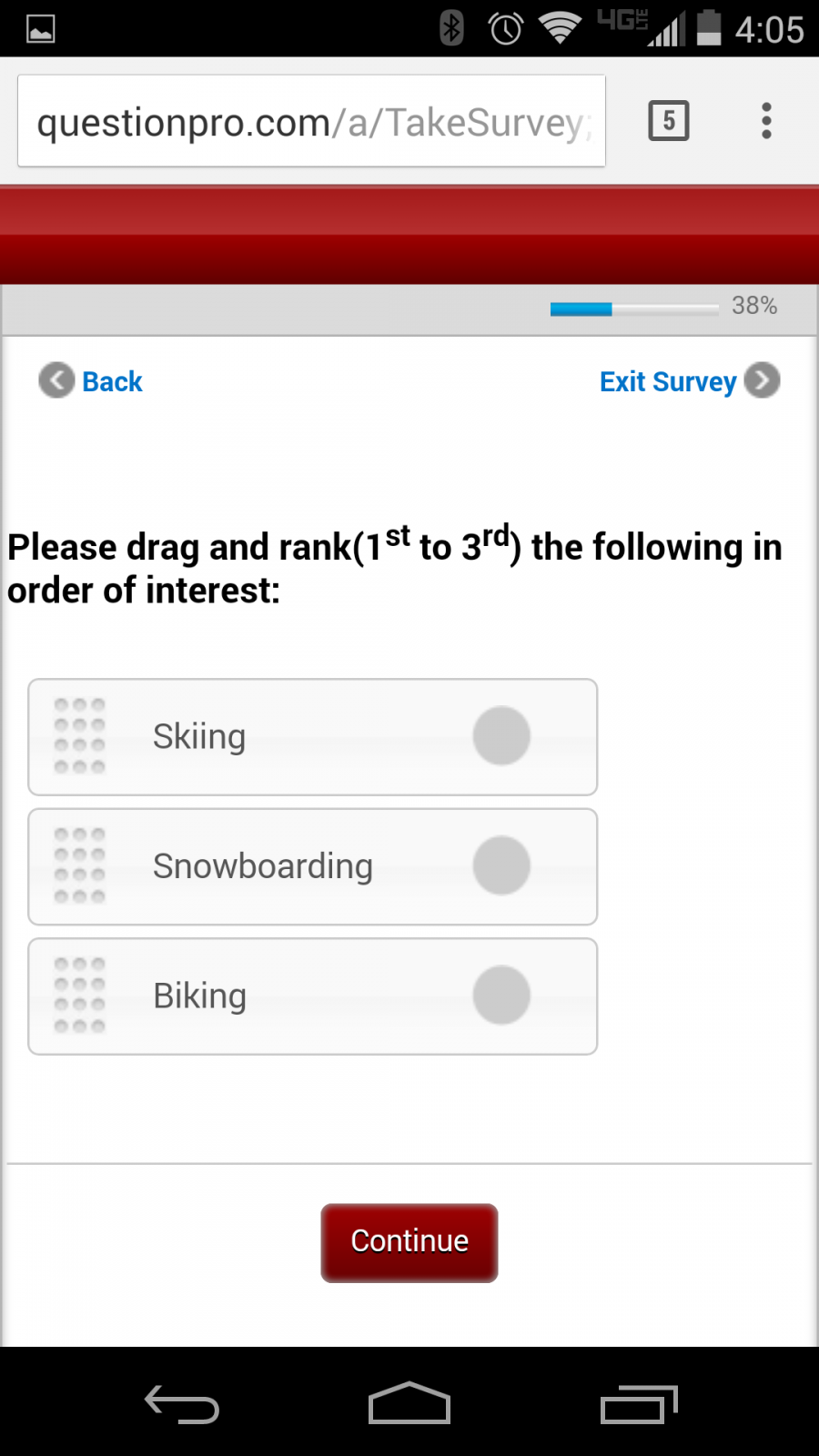Select the Skiing list item
Image resolution: width=819 pixels, height=1456 pixels.
[313, 737]
